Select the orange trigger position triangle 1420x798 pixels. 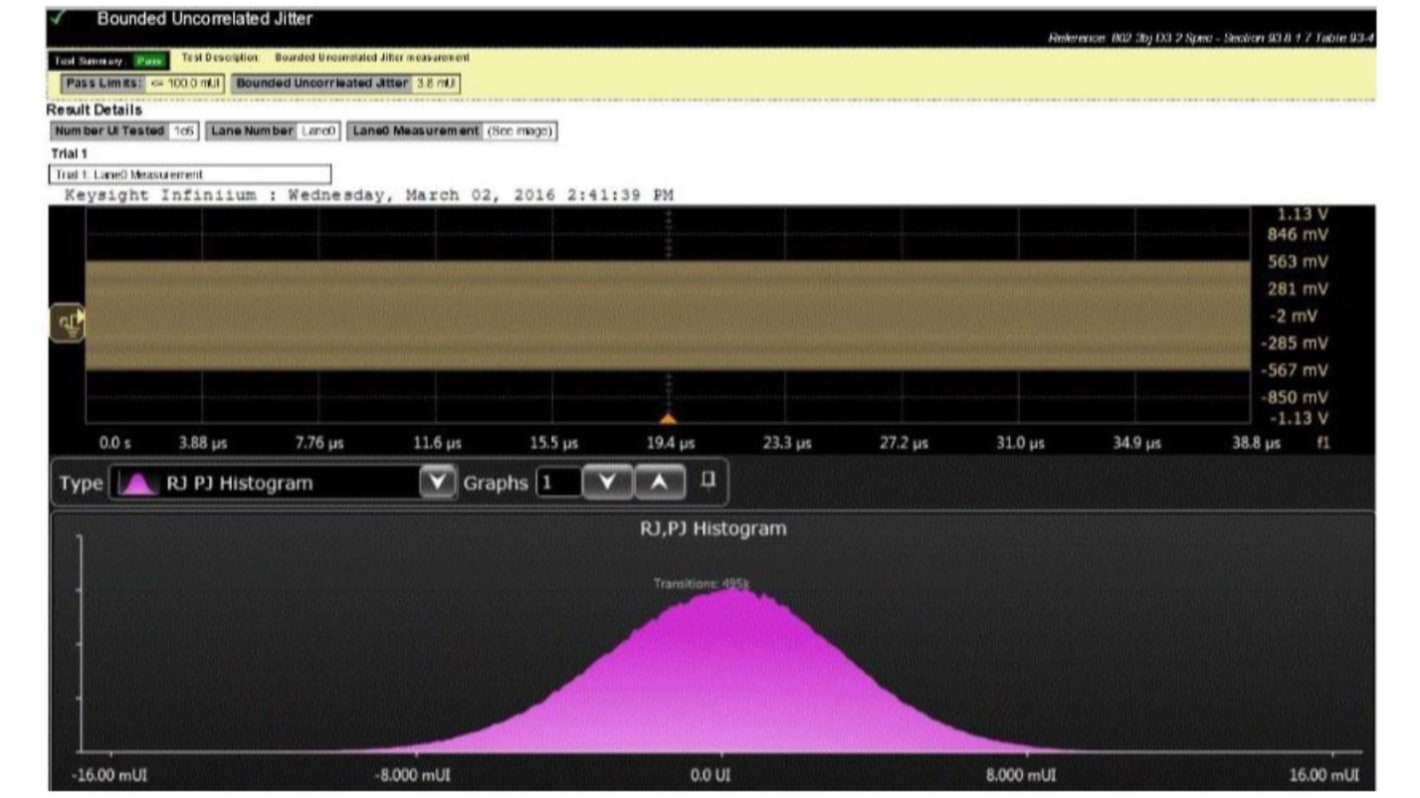(669, 418)
